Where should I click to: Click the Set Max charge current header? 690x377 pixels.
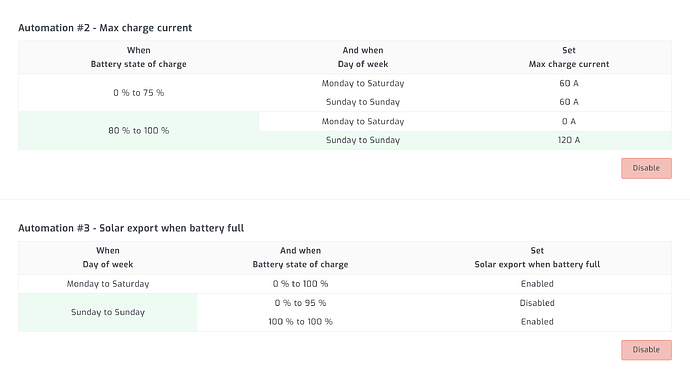pos(569,57)
